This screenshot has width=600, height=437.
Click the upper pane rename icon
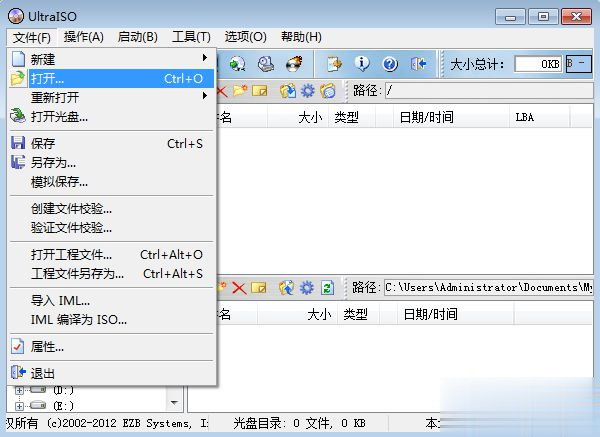click(x=259, y=91)
